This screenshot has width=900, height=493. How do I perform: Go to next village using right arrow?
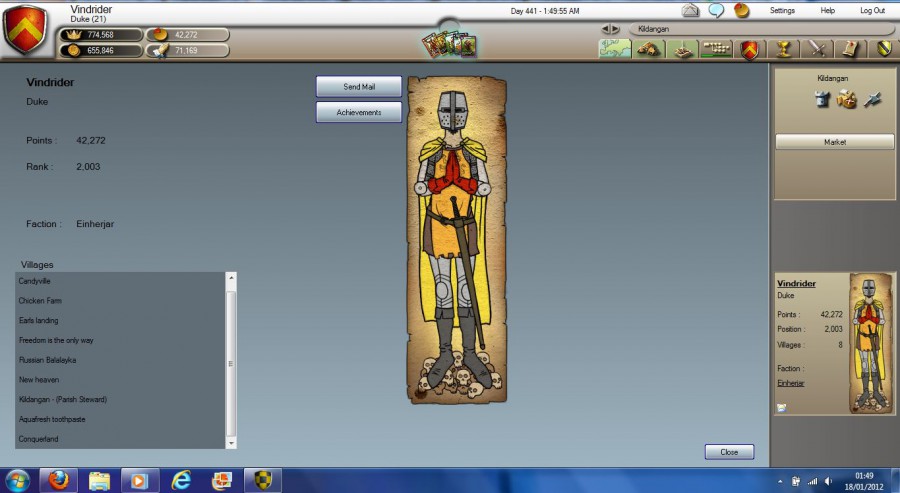click(616, 29)
